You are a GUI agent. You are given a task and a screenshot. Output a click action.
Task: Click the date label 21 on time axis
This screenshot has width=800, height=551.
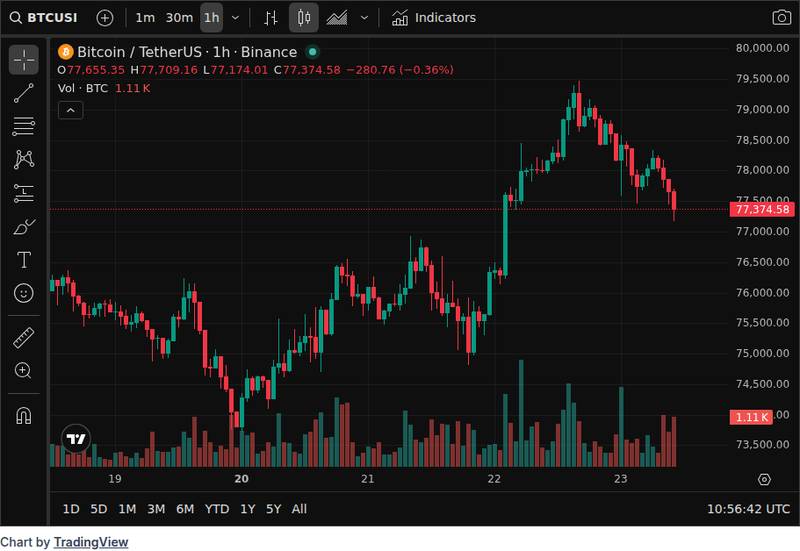(367, 479)
